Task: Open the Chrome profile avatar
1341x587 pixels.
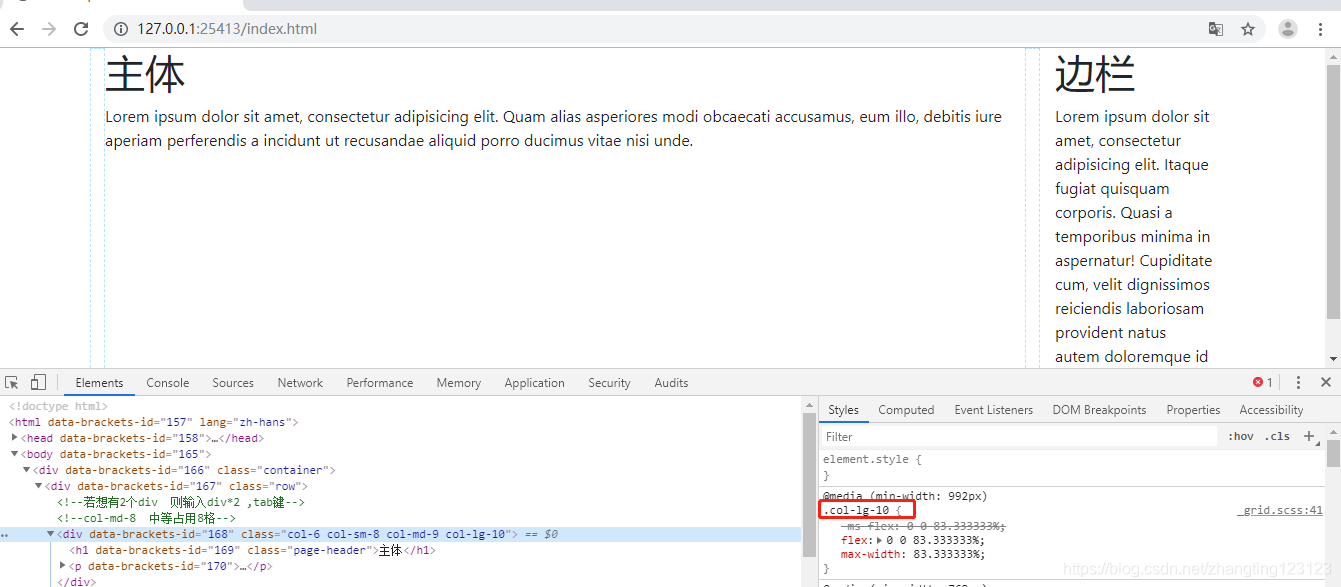Action: tap(1288, 29)
